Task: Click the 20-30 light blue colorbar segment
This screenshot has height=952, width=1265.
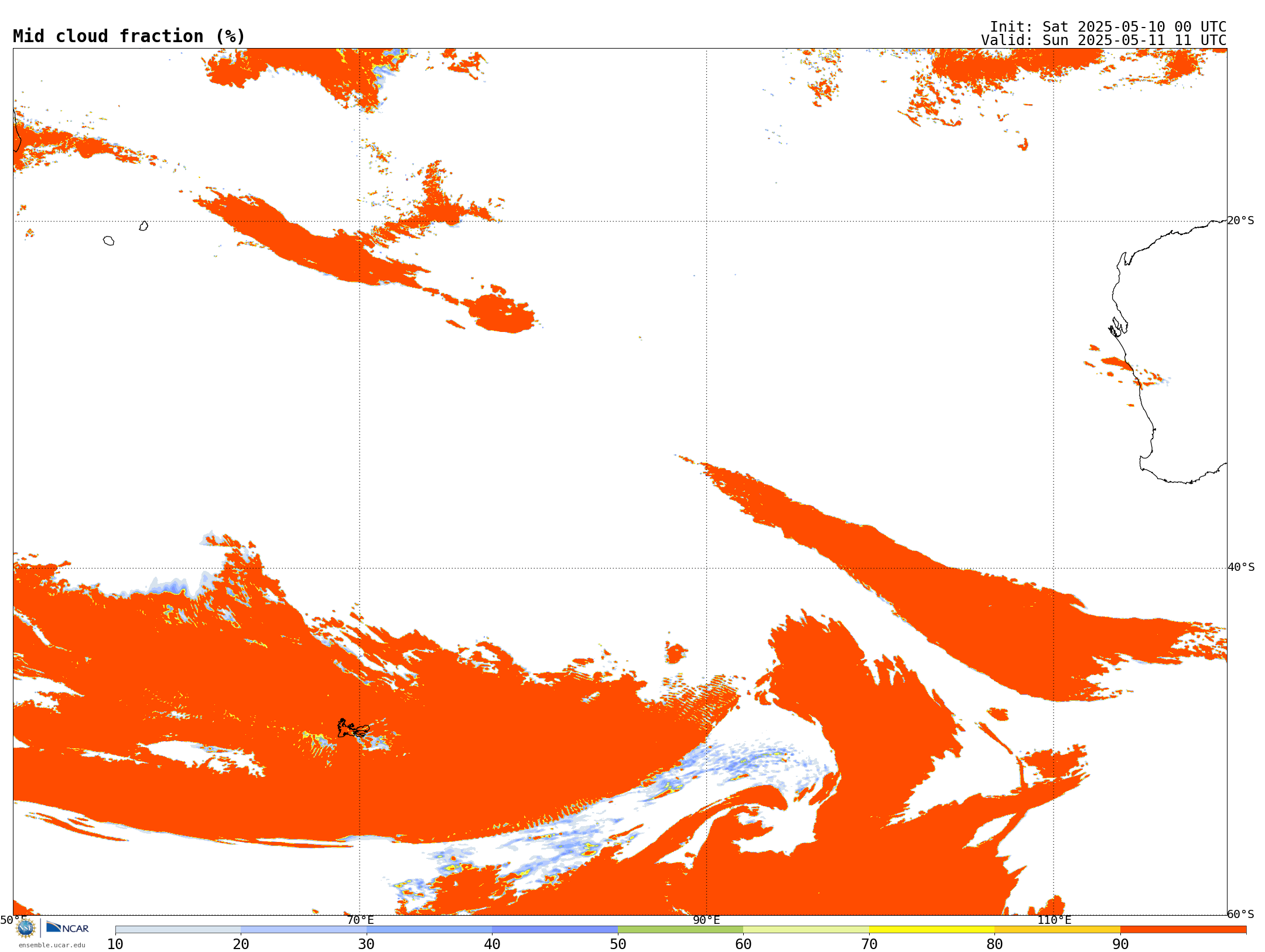Action: pos(303,930)
